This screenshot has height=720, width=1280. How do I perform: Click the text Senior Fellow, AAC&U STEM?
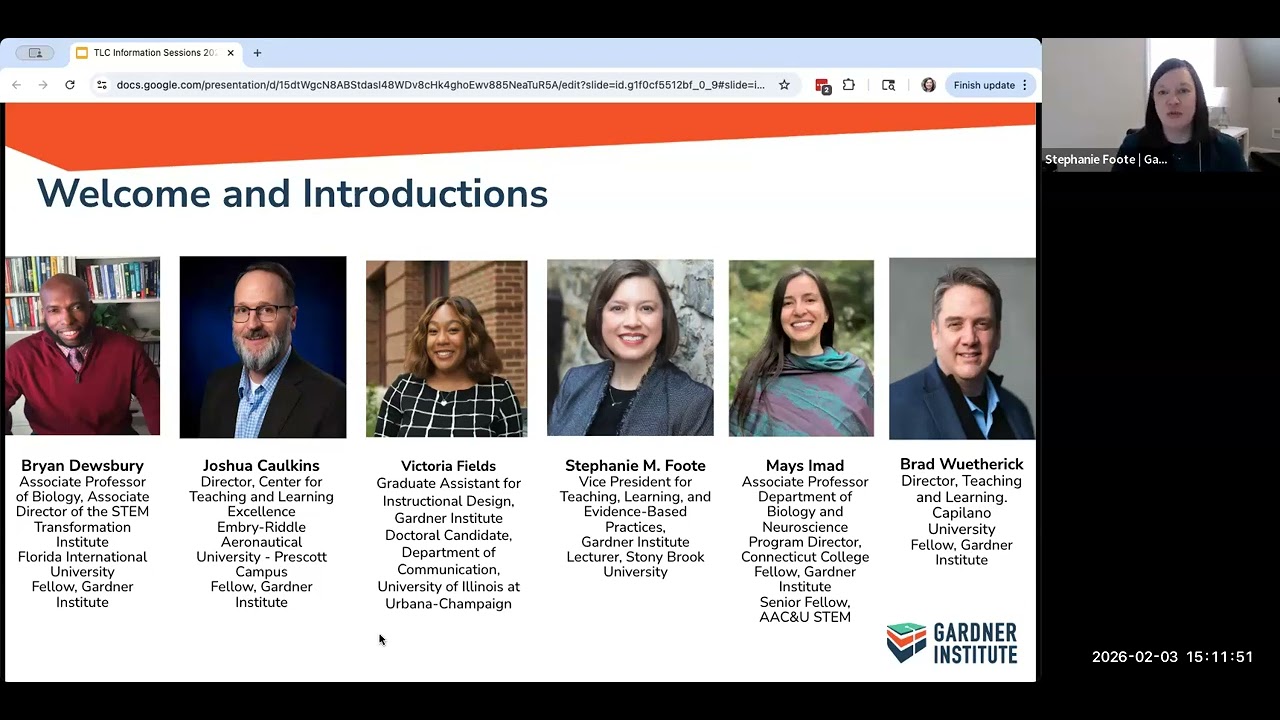point(805,610)
